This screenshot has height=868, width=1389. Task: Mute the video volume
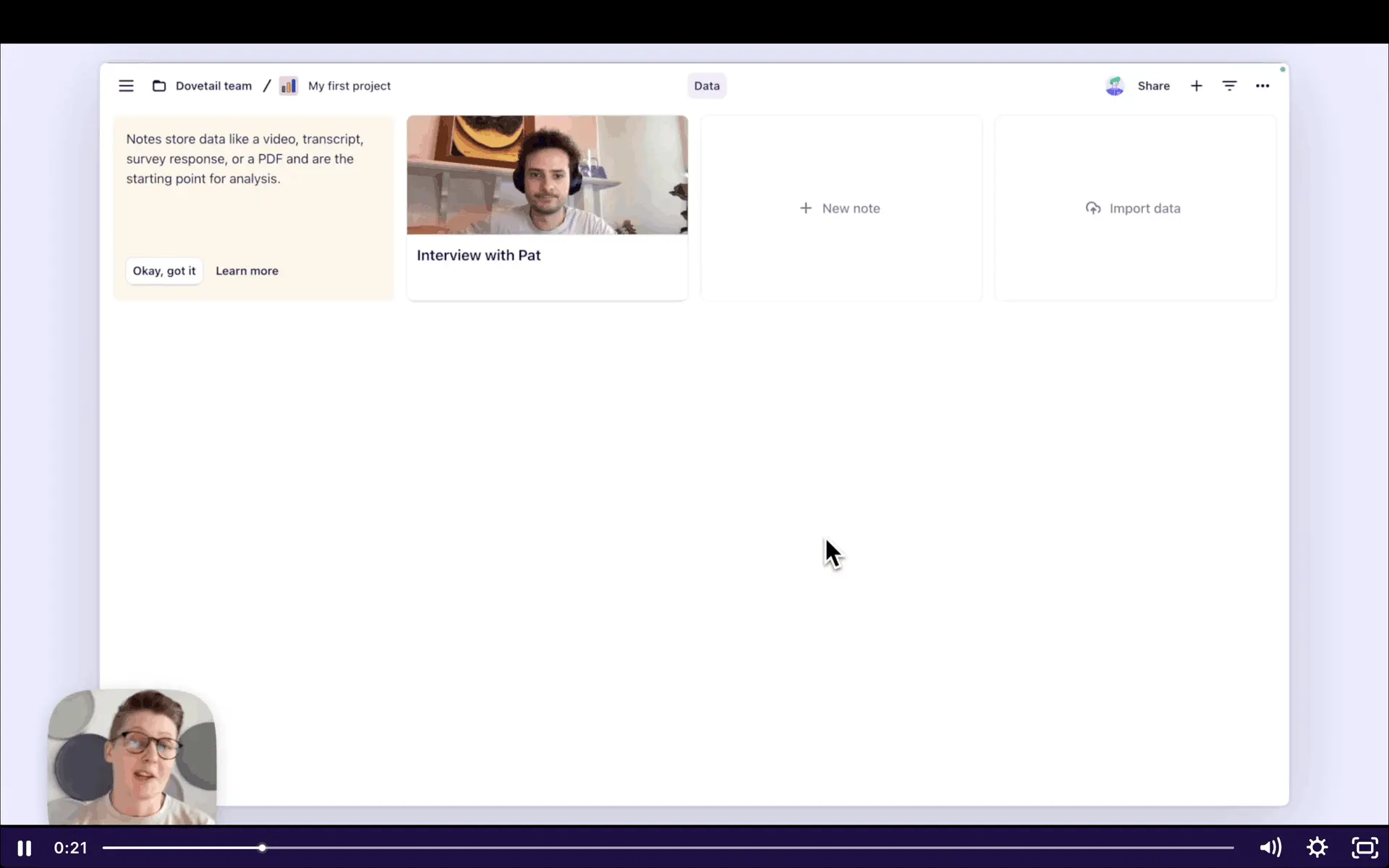point(1270,847)
